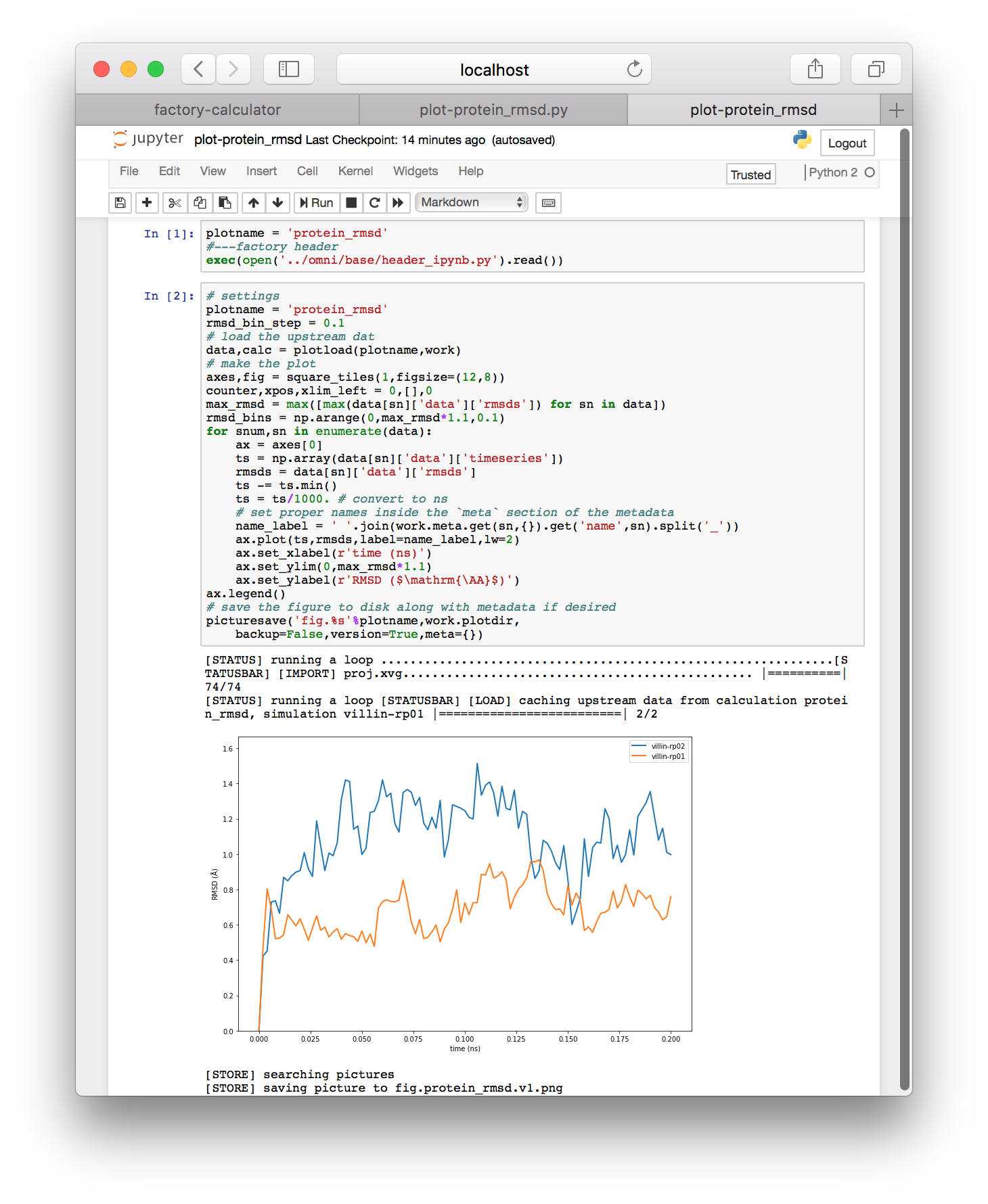
Task: Run the selected cell
Action: pyautogui.click(x=317, y=202)
